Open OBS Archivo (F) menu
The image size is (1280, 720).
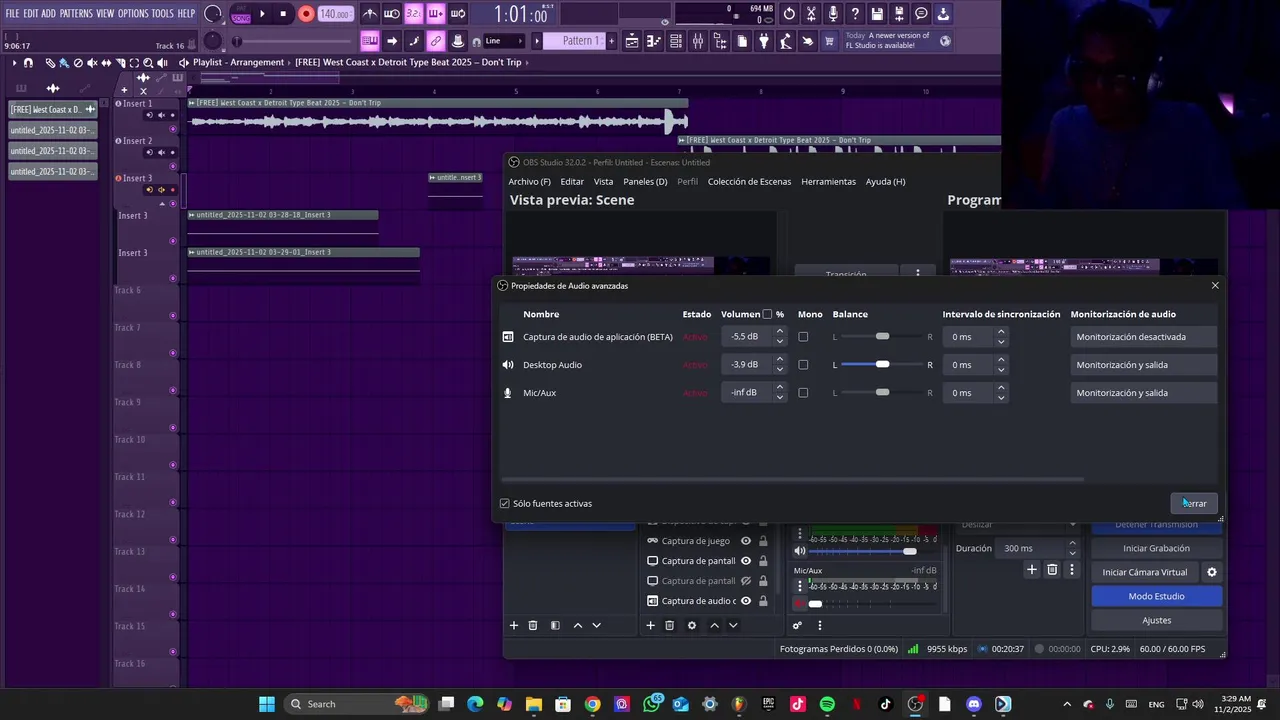coord(529,182)
